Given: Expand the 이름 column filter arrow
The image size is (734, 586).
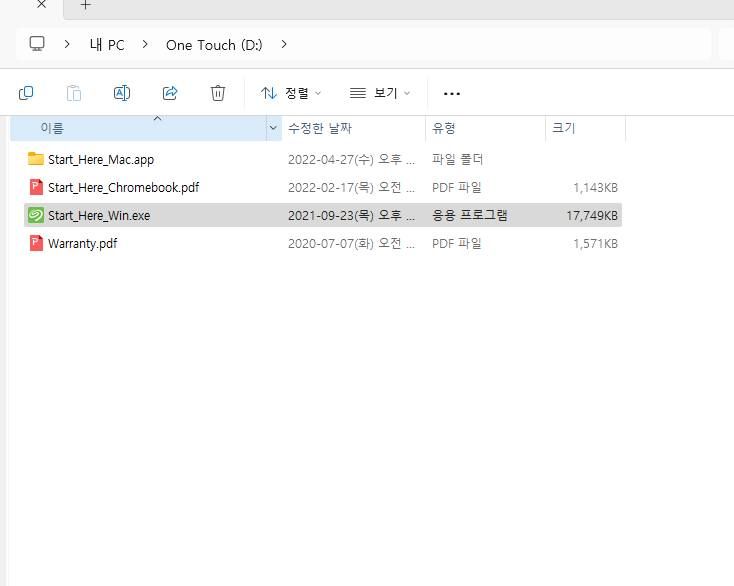Looking at the screenshot, I should pos(273,128).
